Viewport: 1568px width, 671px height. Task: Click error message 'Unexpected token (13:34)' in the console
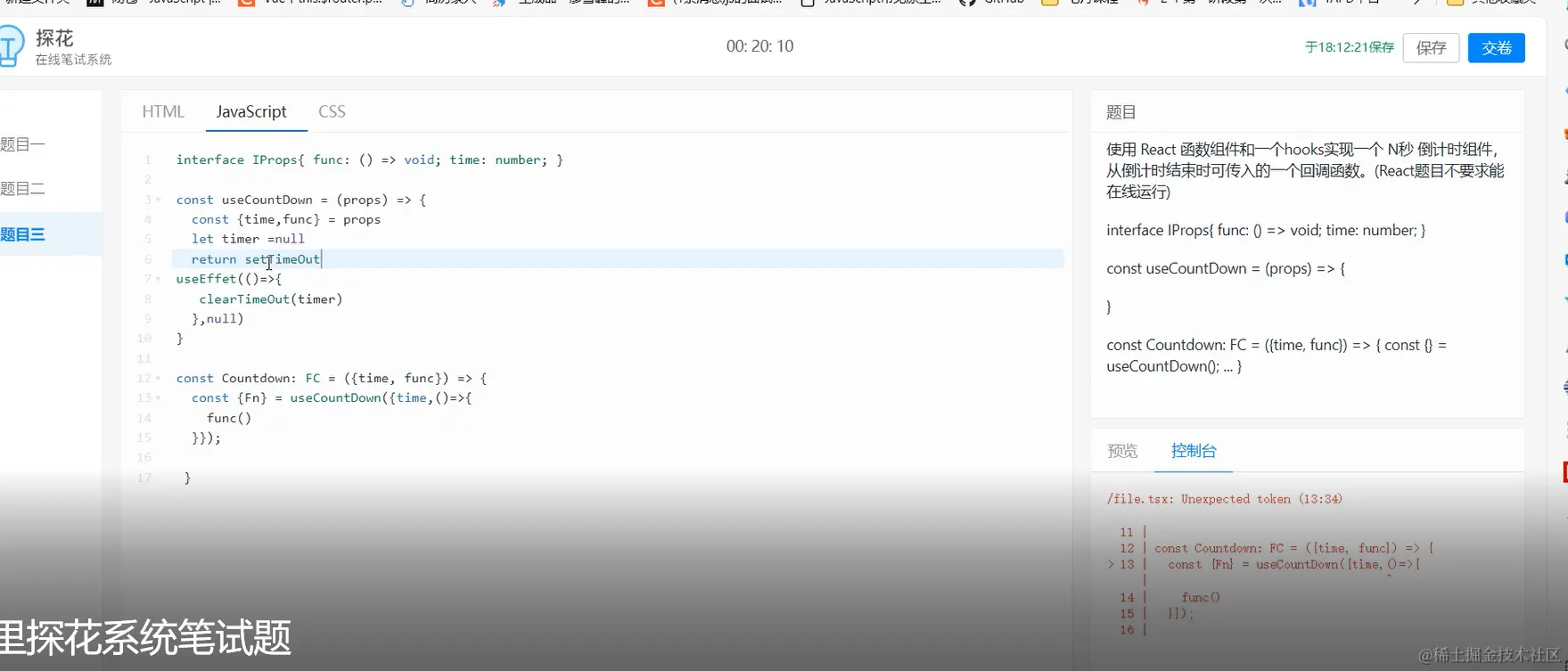coord(1262,499)
